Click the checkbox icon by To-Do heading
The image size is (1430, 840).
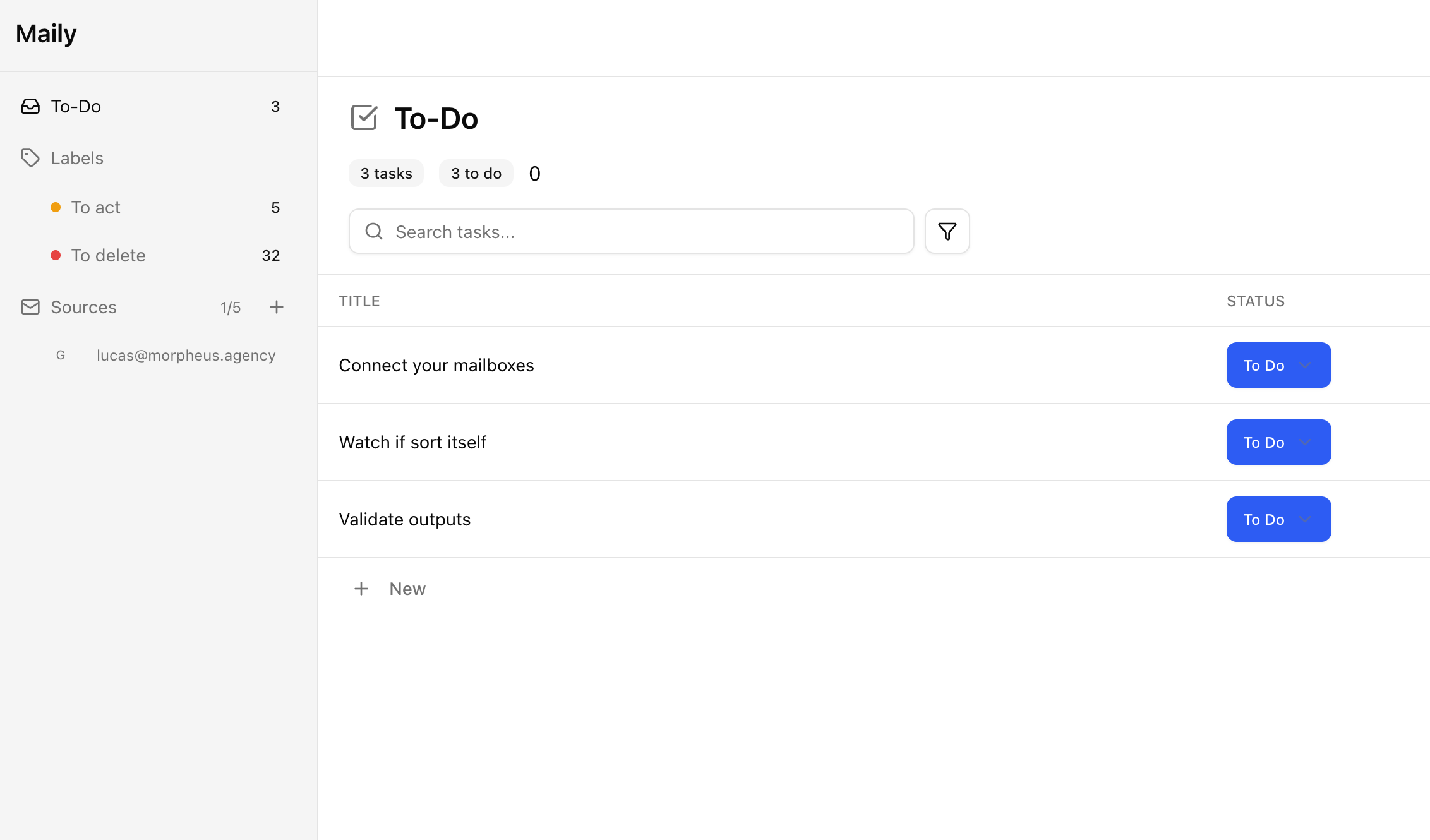pos(364,118)
